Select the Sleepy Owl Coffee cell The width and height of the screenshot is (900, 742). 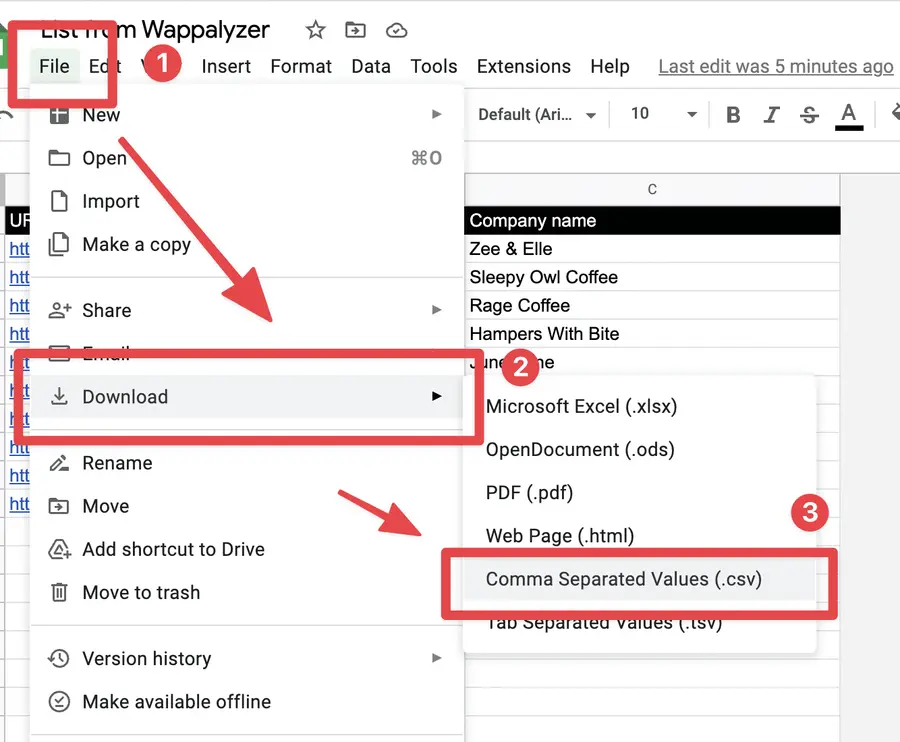[x=652, y=277]
